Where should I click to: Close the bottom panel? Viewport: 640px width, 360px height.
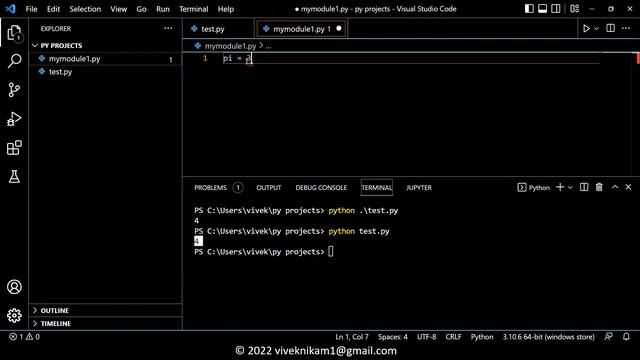click(629, 187)
